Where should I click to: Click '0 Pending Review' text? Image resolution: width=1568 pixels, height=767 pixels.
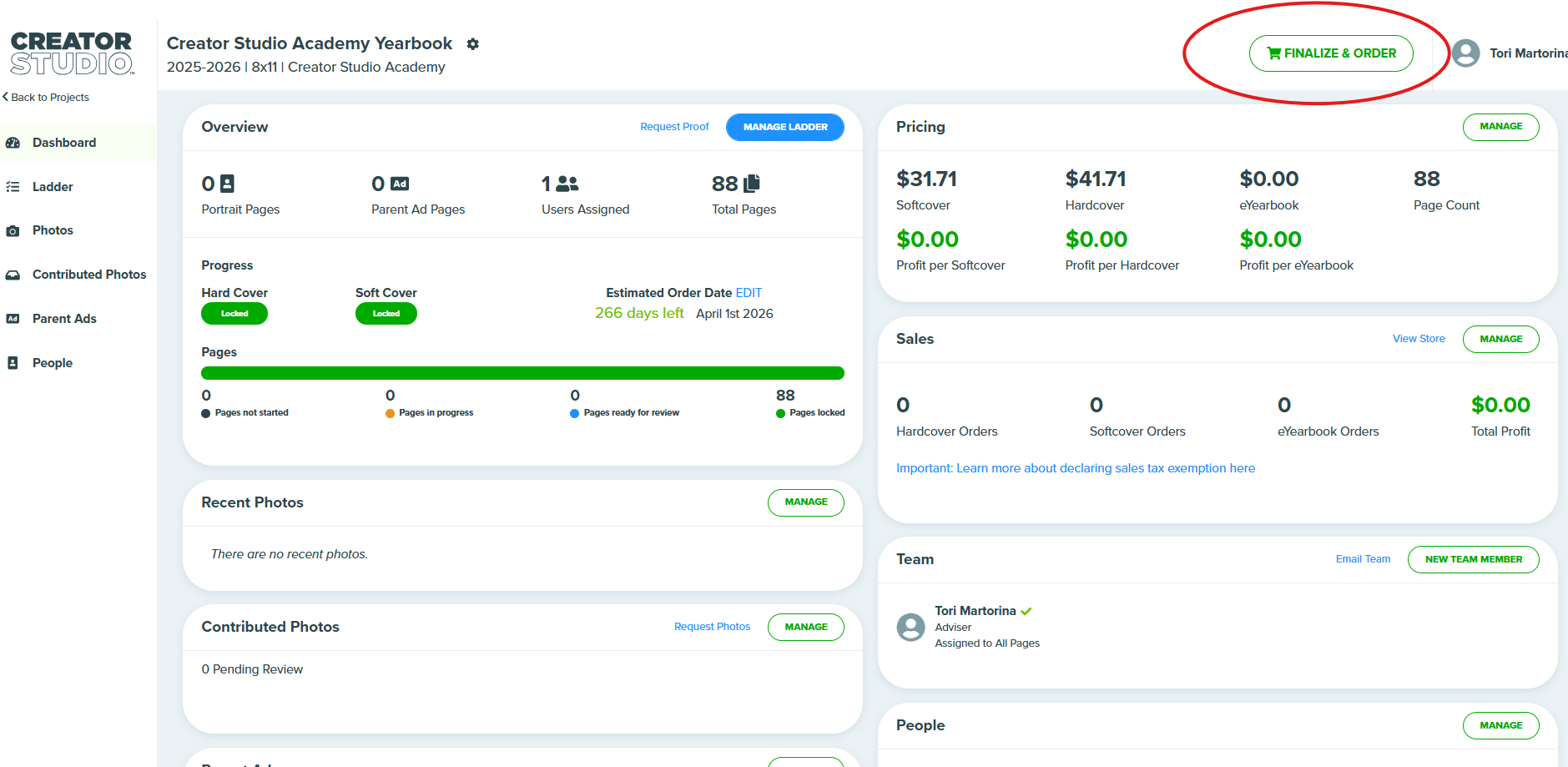point(252,669)
